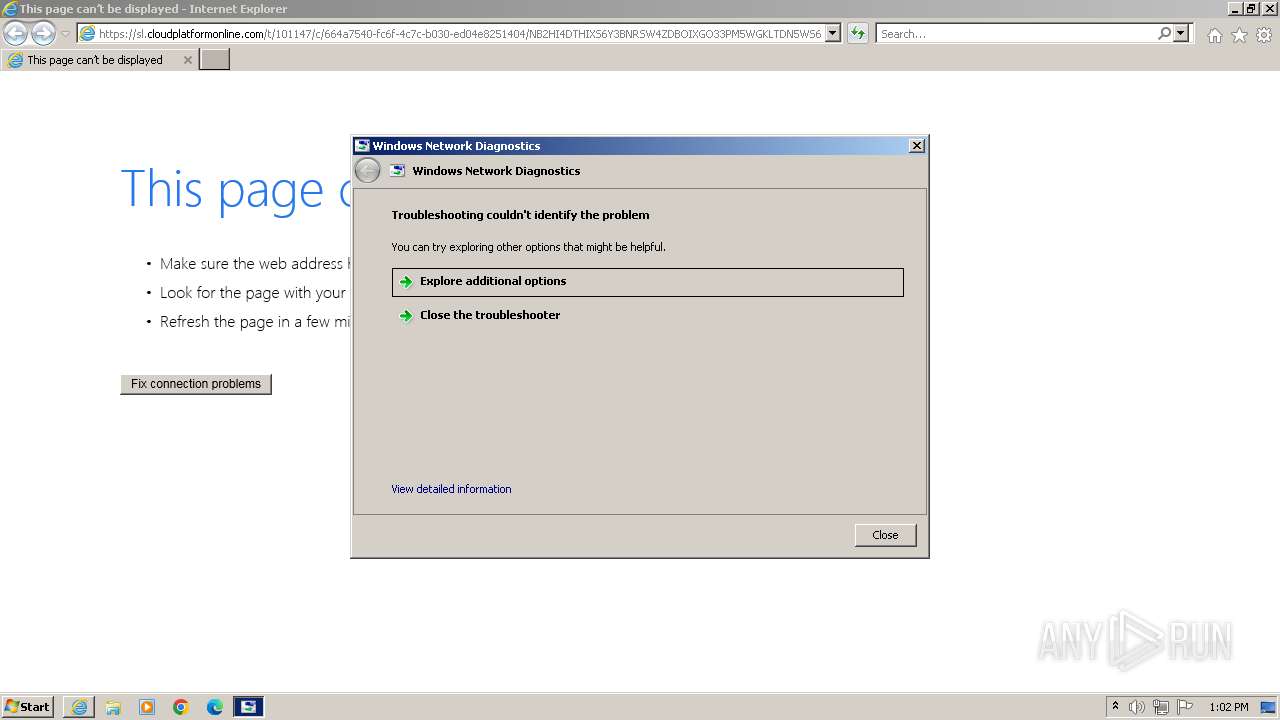Click Fix connection problems button
The height and width of the screenshot is (720, 1280).
[196, 384]
